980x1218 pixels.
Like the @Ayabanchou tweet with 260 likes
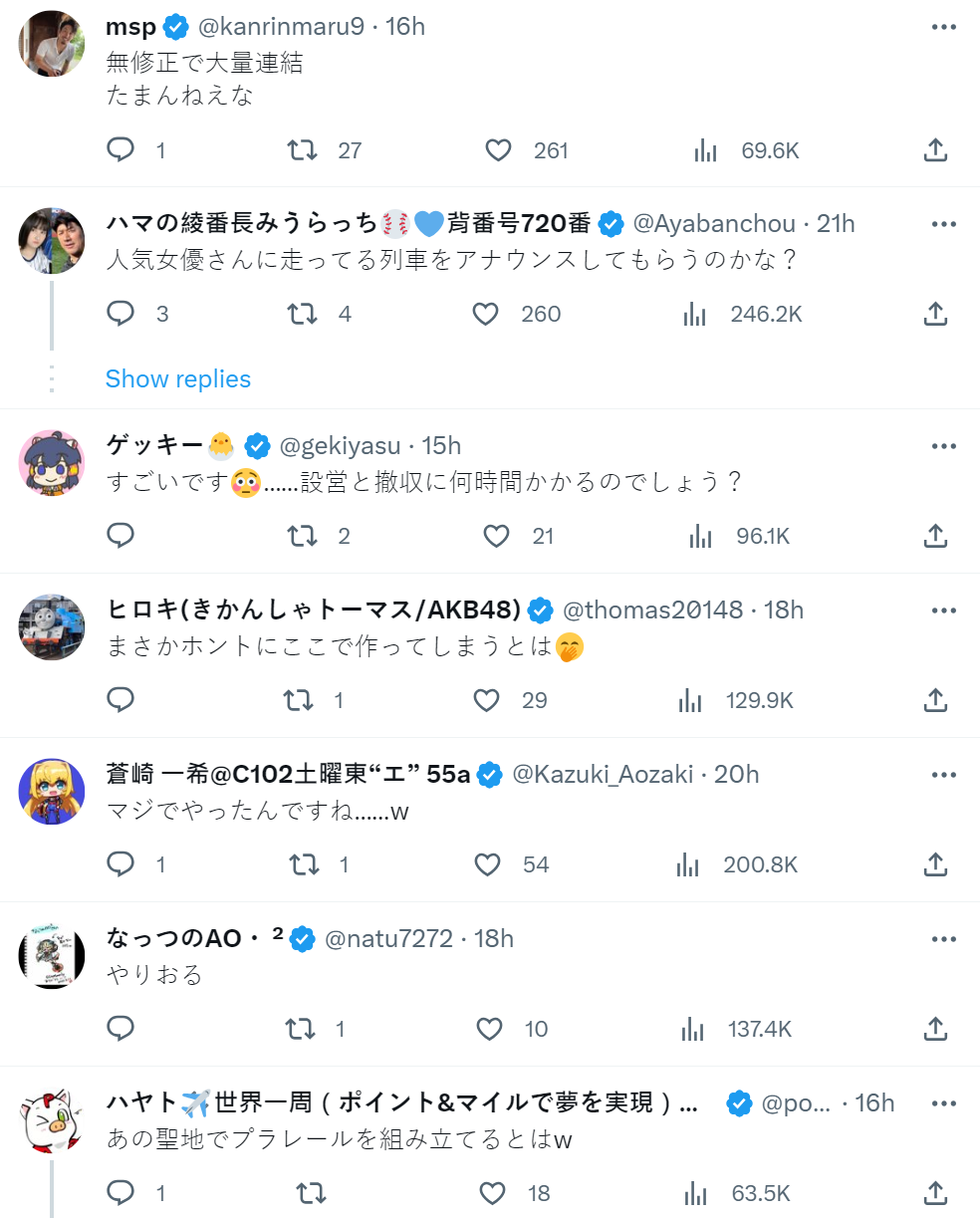[485, 315]
